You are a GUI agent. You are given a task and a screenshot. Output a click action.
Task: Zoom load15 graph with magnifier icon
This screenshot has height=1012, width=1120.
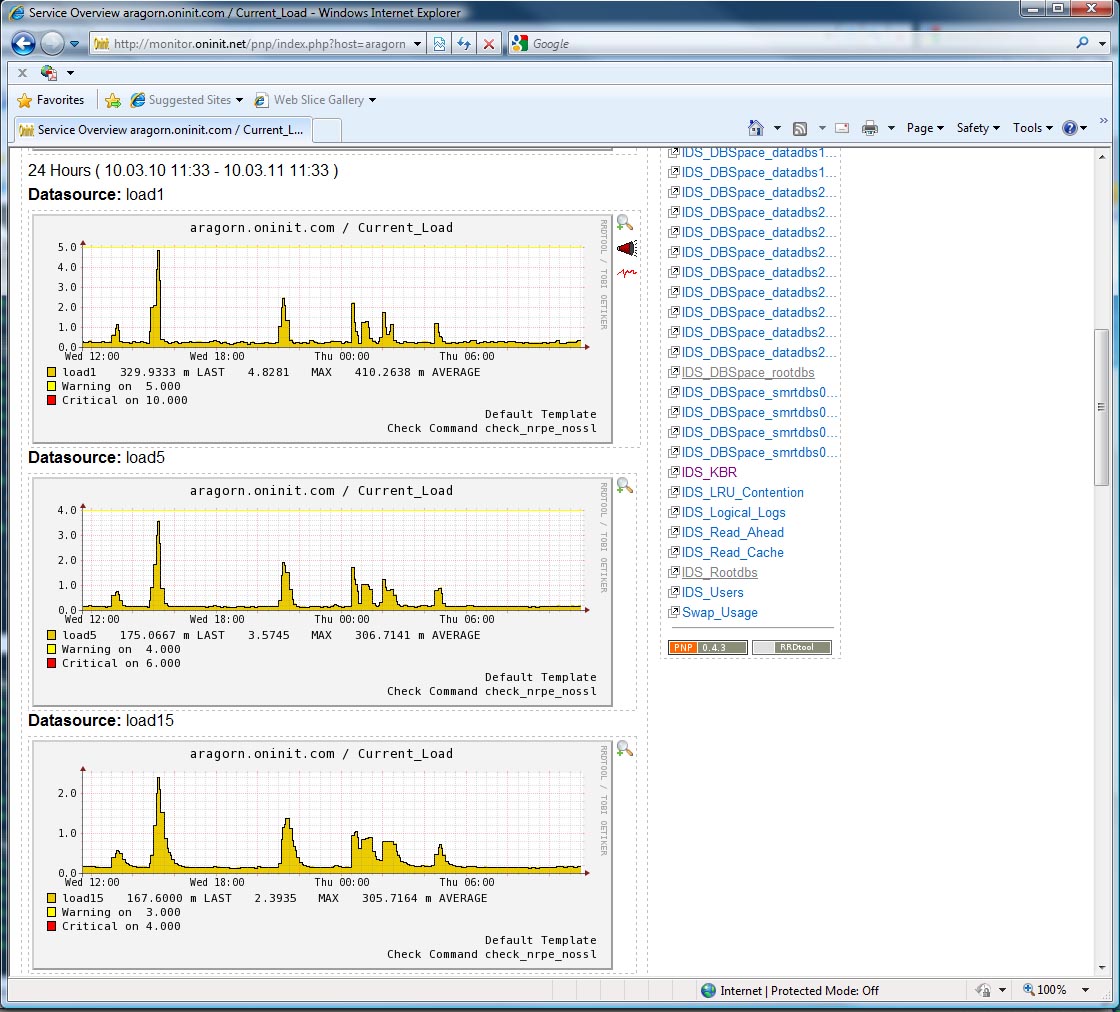point(625,748)
